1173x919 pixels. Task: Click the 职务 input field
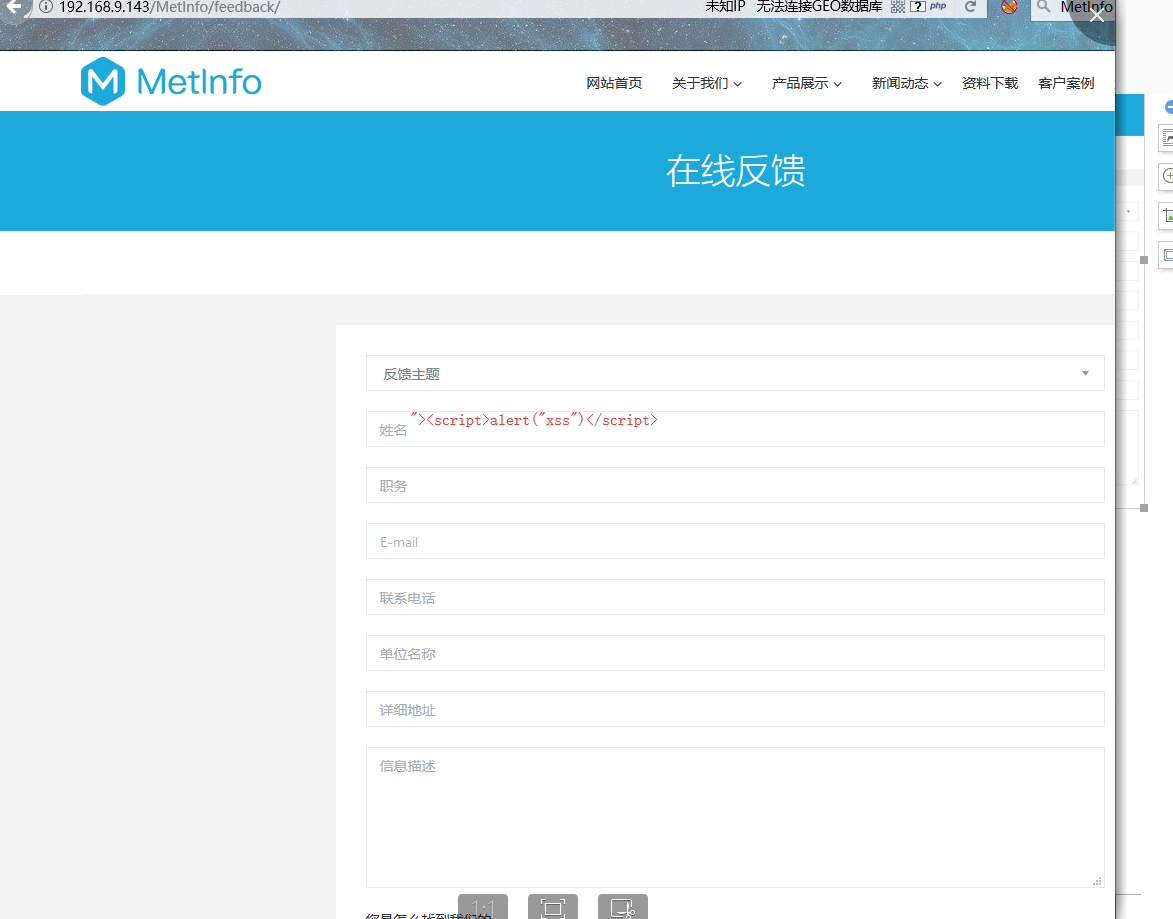tap(735, 486)
